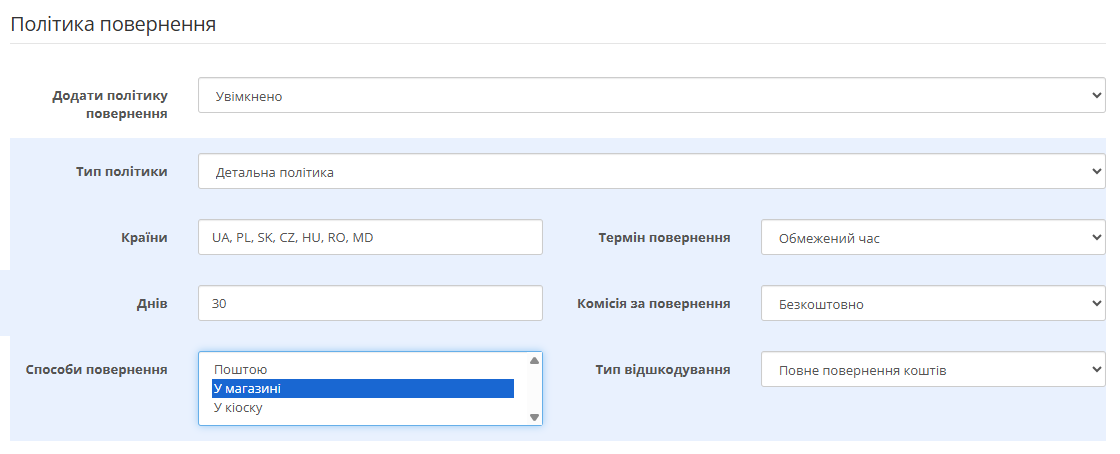Open the 'Обмежений час' dropdown

coord(932,238)
